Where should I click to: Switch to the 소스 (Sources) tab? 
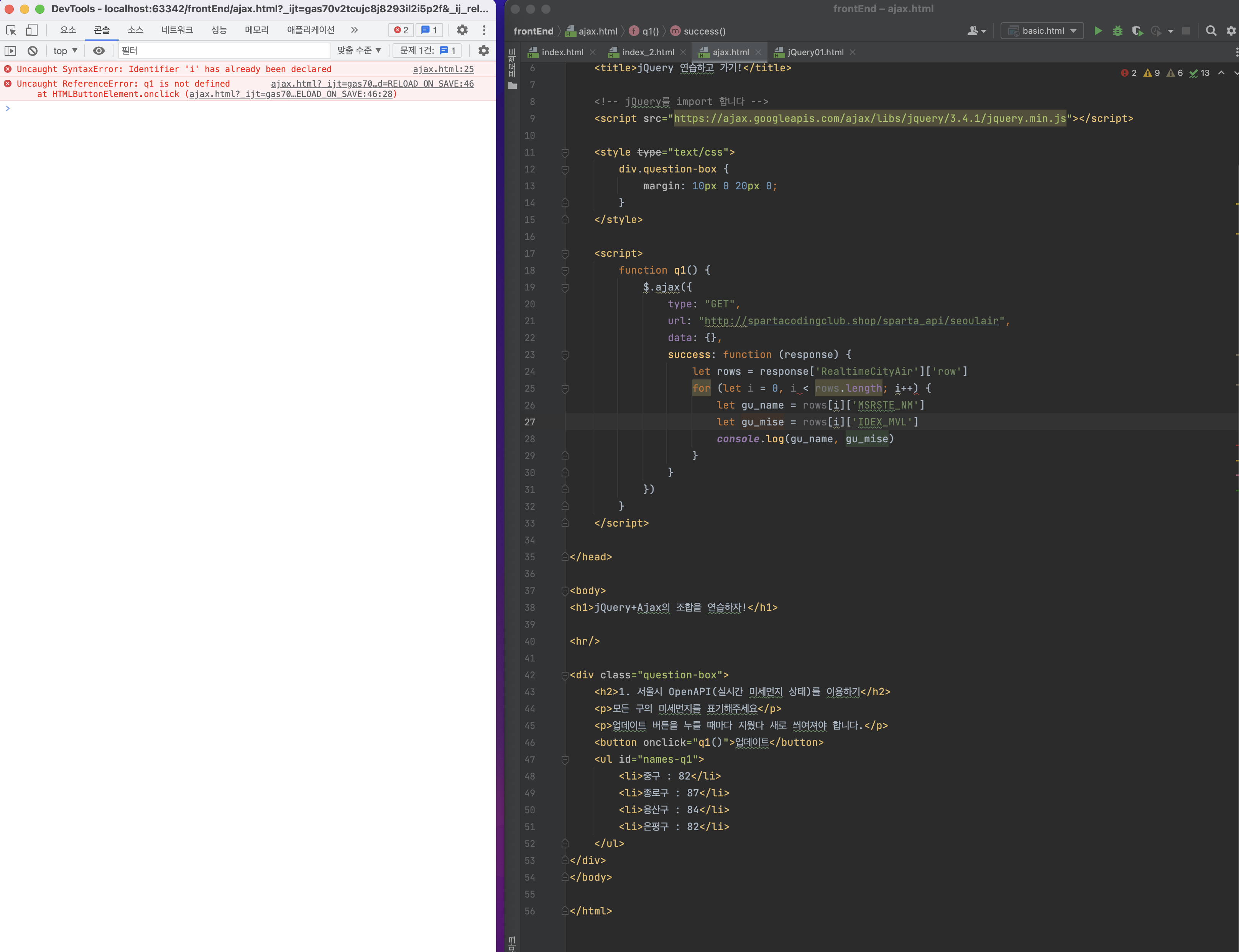pyautogui.click(x=135, y=30)
